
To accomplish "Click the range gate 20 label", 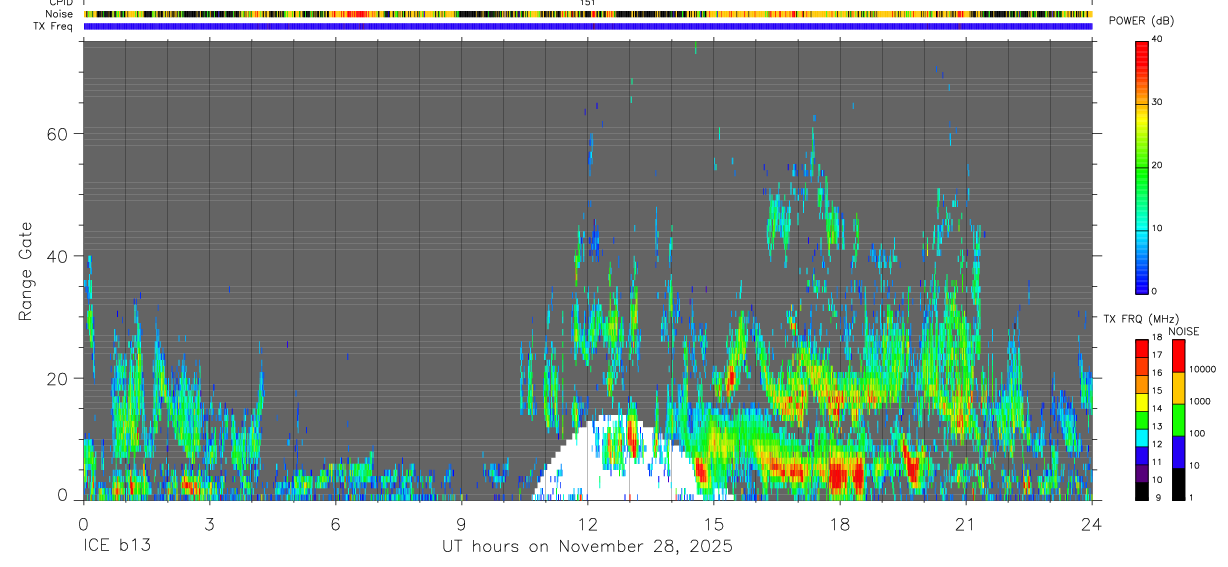I will coord(65,378).
